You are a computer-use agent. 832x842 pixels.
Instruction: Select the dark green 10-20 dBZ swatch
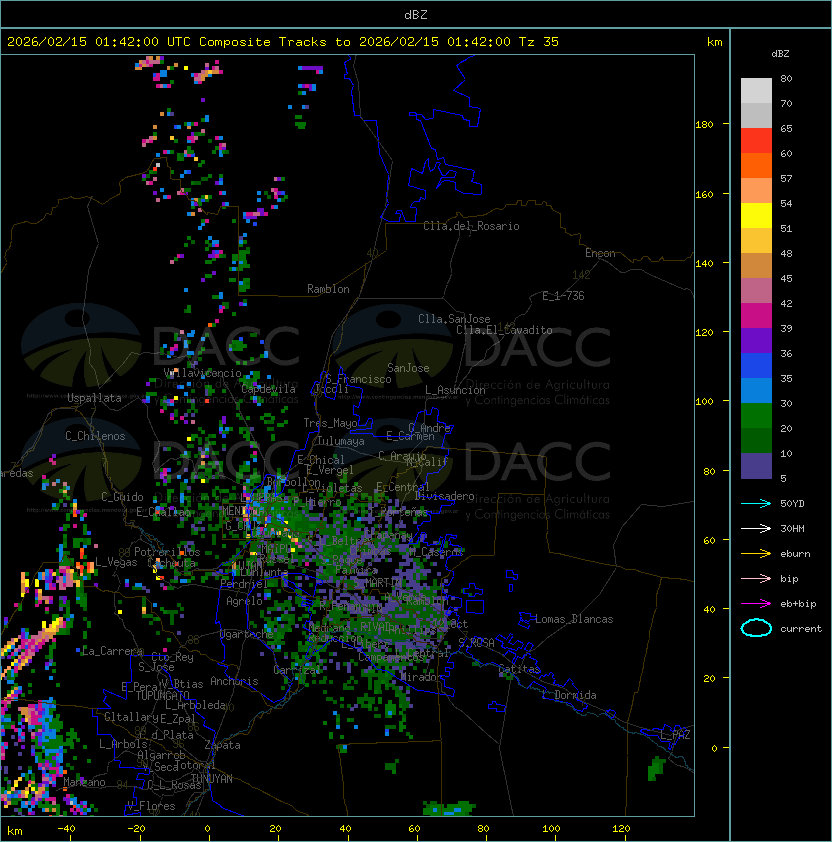[x=756, y=440]
